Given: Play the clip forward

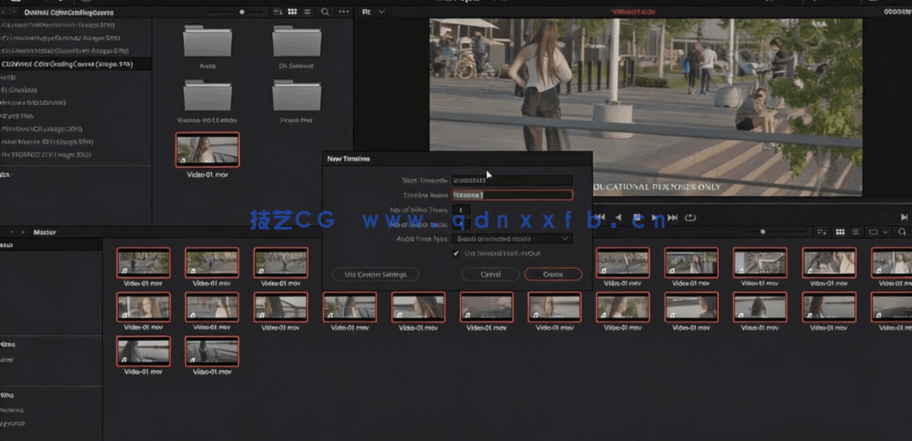Looking at the screenshot, I should coord(655,218).
